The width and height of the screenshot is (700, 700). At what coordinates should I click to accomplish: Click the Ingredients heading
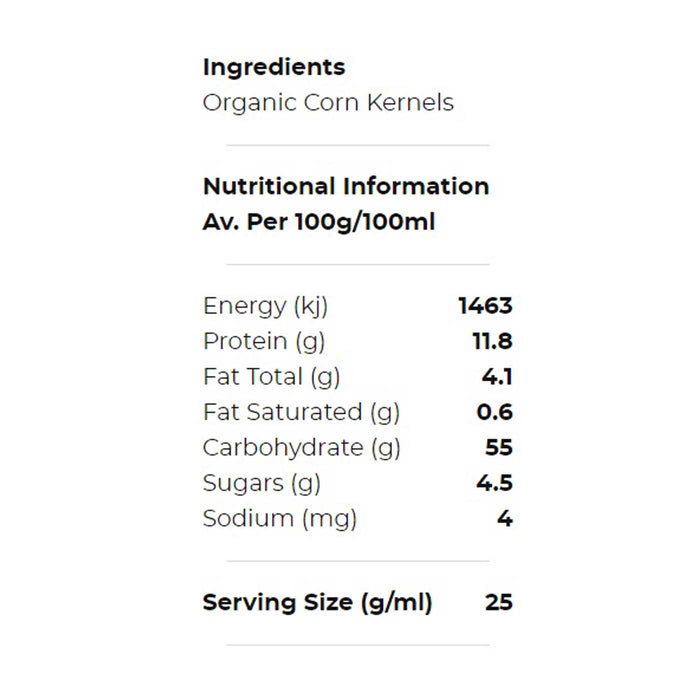(x=273, y=67)
